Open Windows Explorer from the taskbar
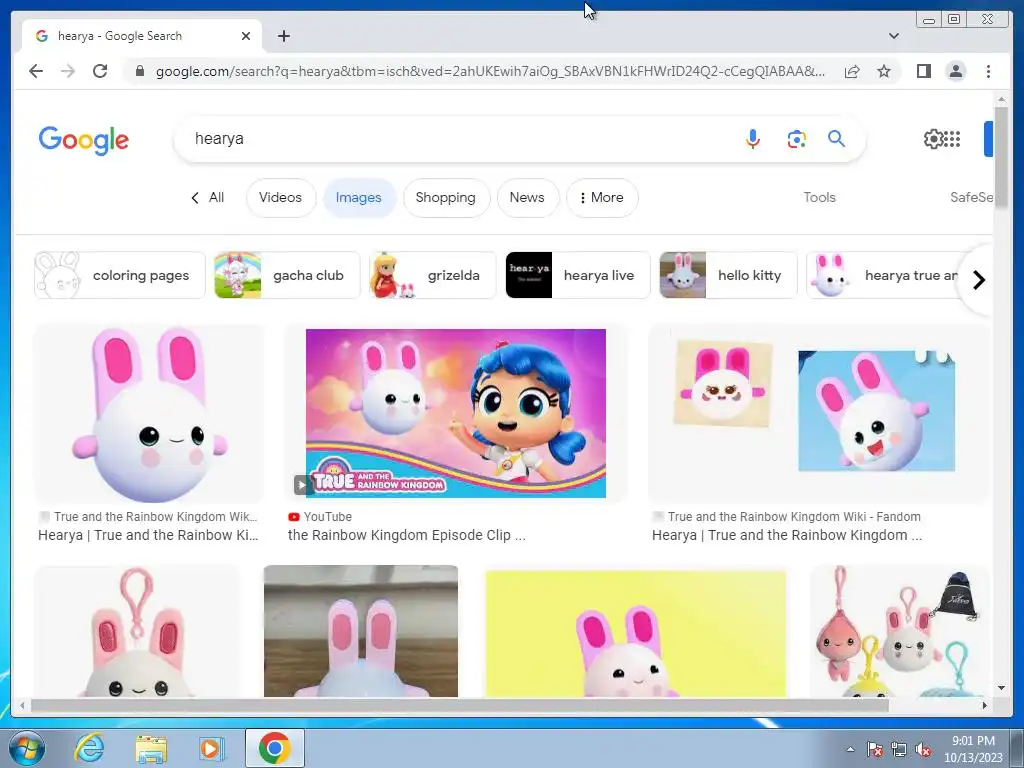This screenshot has width=1024, height=768. pyautogui.click(x=151, y=748)
